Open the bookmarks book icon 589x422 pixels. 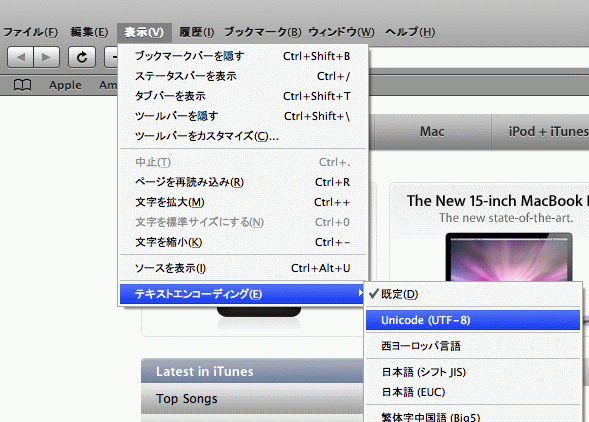[23, 85]
